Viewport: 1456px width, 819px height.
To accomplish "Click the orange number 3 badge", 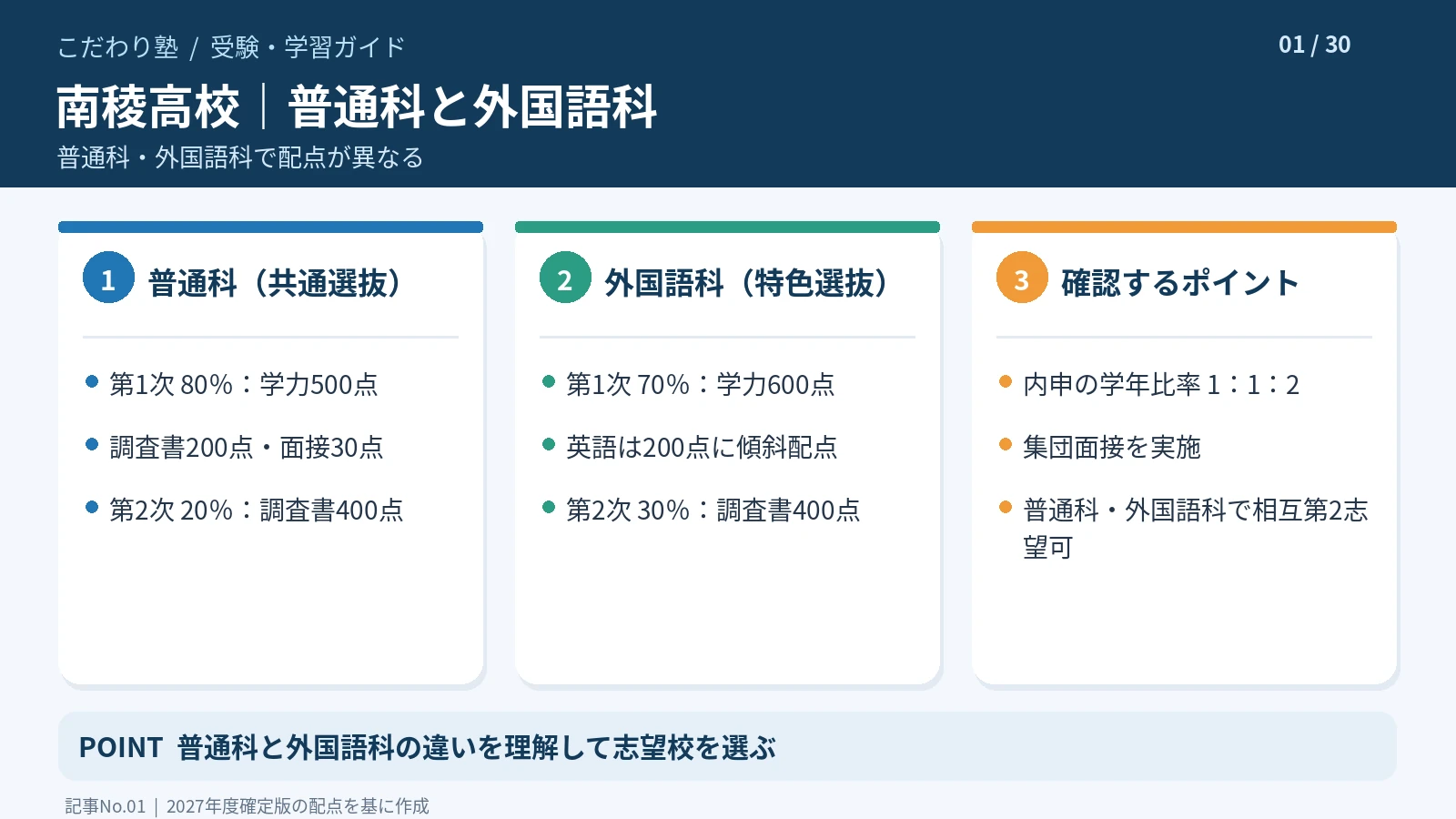I will pos(1022,278).
